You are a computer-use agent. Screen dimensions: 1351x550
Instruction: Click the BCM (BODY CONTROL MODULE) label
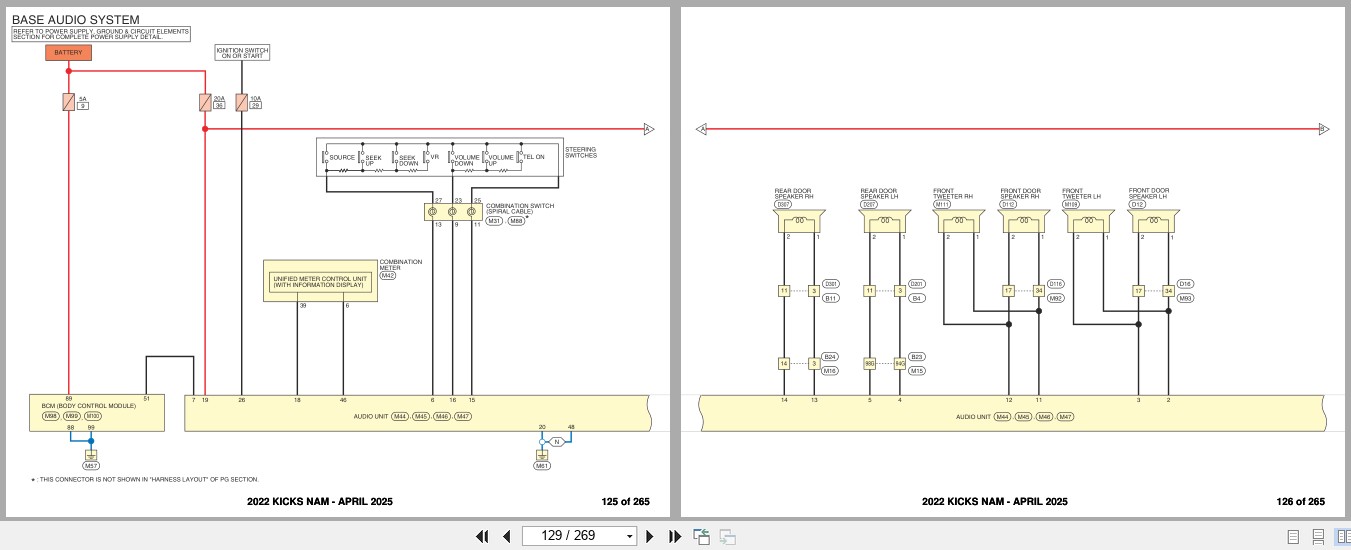coord(88,406)
